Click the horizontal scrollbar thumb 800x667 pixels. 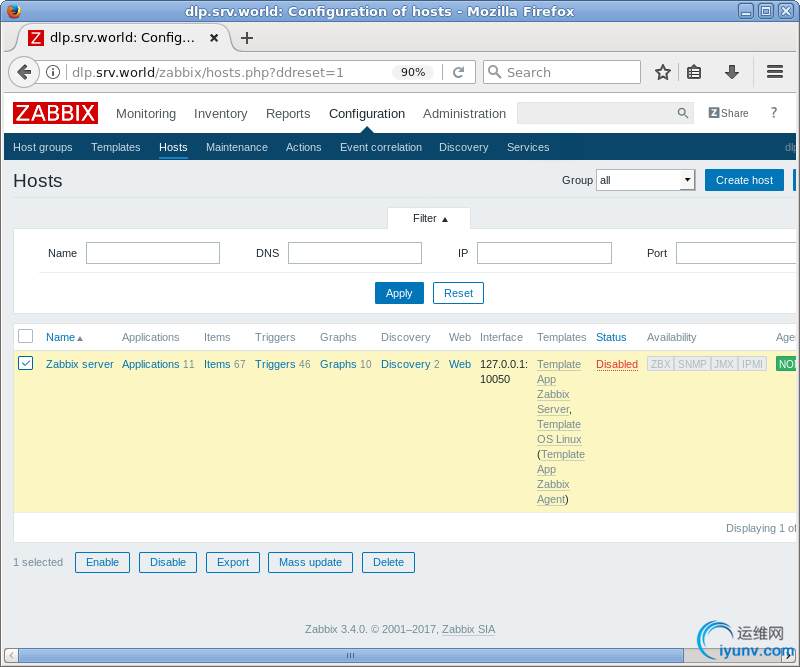(x=351, y=655)
